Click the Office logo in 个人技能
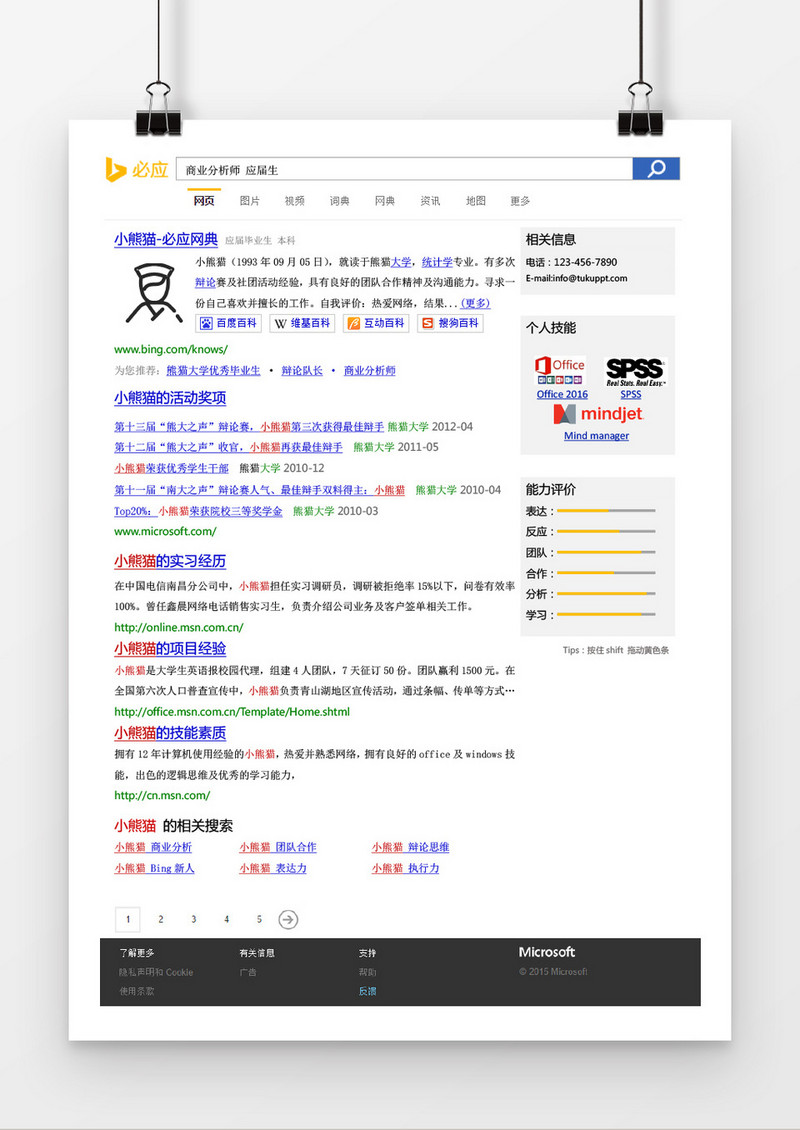Image resolution: width=800 pixels, height=1130 pixels. tap(561, 371)
